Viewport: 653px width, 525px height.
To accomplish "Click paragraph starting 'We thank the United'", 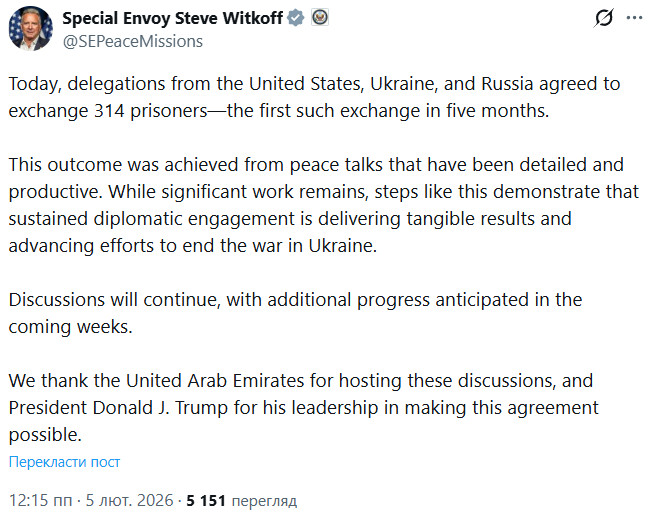I will tap(300, 407).
